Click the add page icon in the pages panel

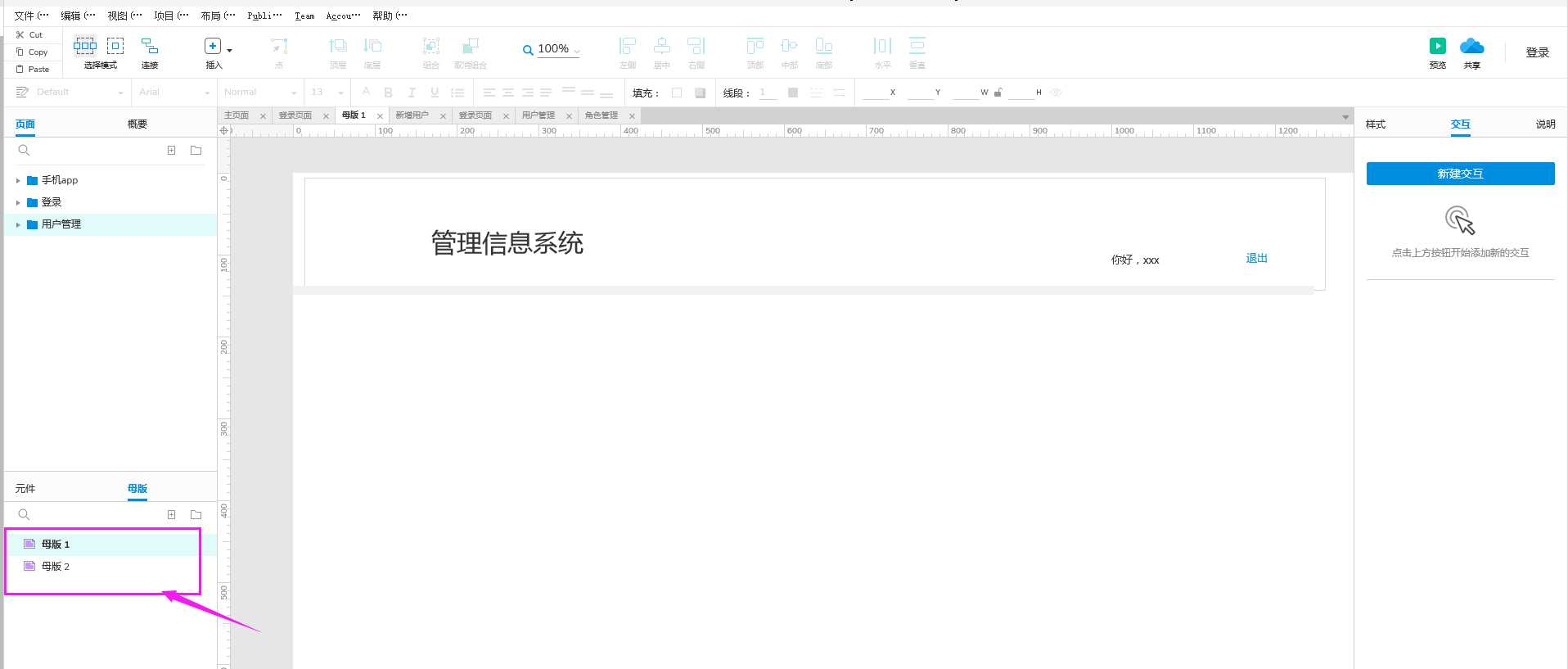(171, 151)
